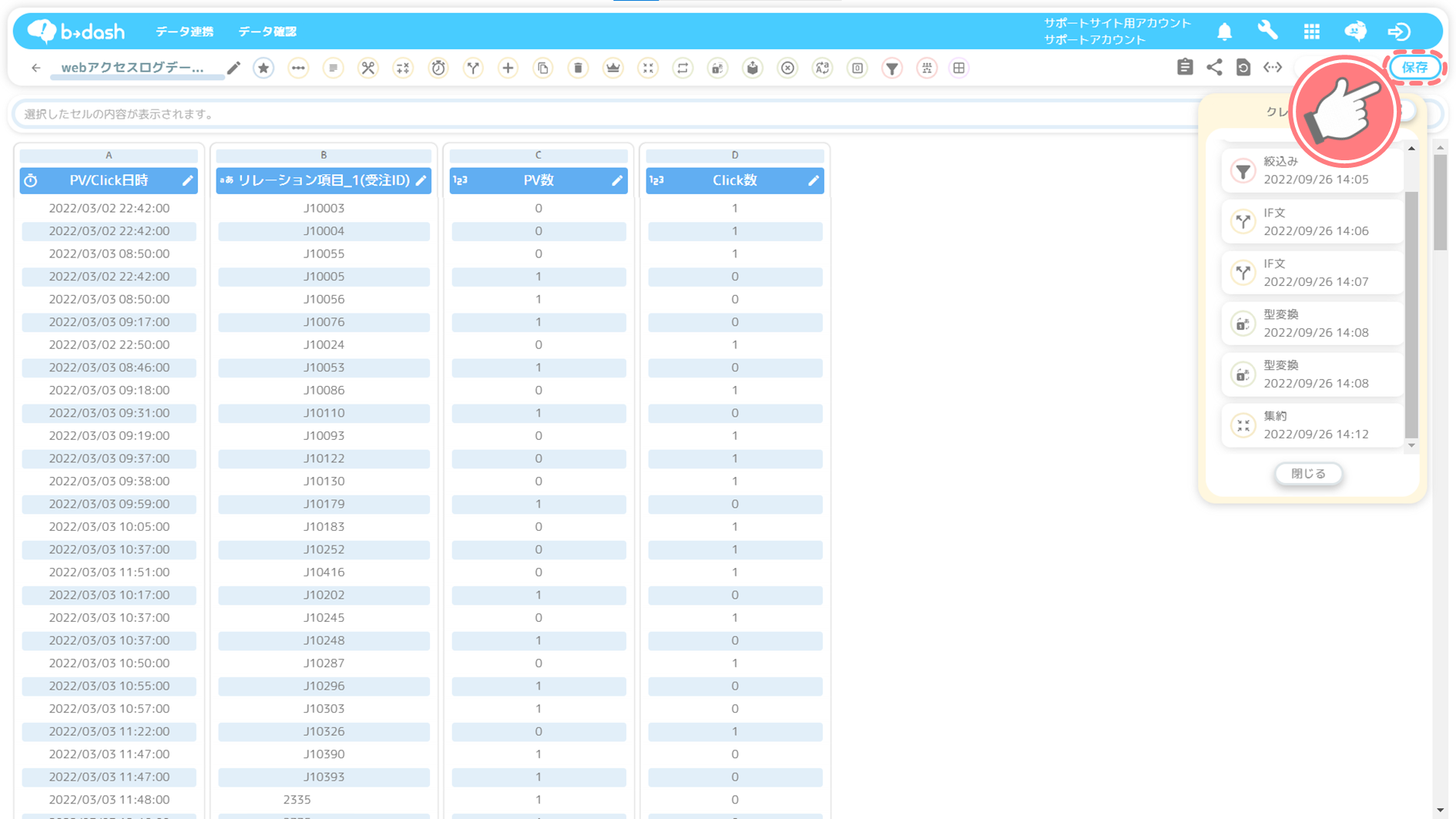This screenshot has width=1456, height=819.
Task: Click the text lines toolbar icon
Action: 333,68
